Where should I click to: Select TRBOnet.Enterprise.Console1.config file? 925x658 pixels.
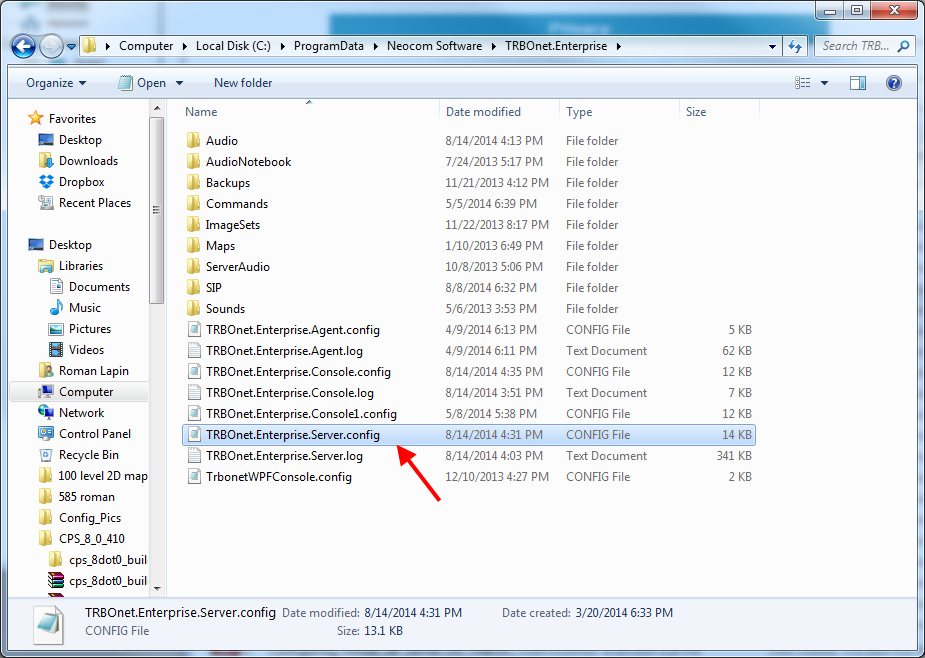pos(301,414)
